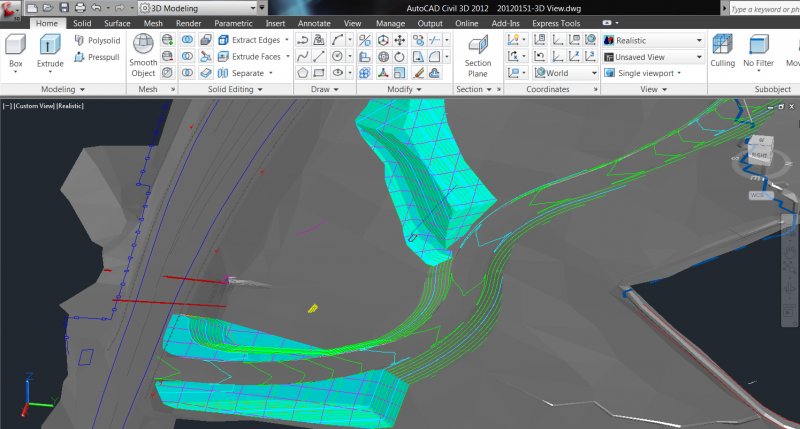
Task: Click the Plot printer icon
Action: 80,7
